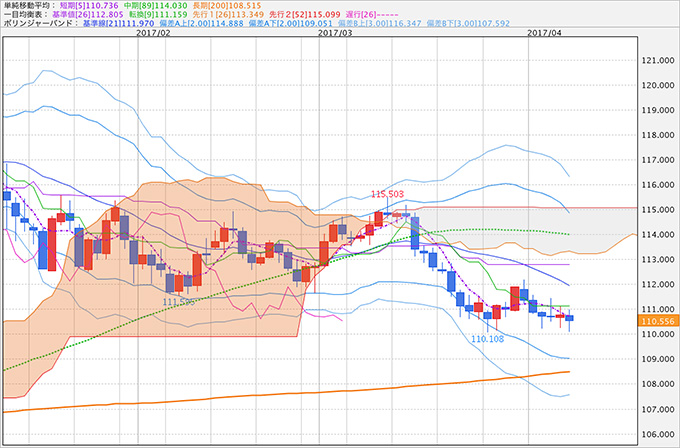
Task: Select the 先行1[26] legend entry
Action: pos(231,19)
